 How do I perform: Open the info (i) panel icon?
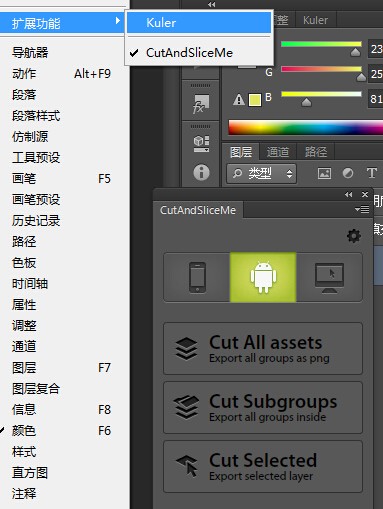pyautogui.click(x=201, y=173)
